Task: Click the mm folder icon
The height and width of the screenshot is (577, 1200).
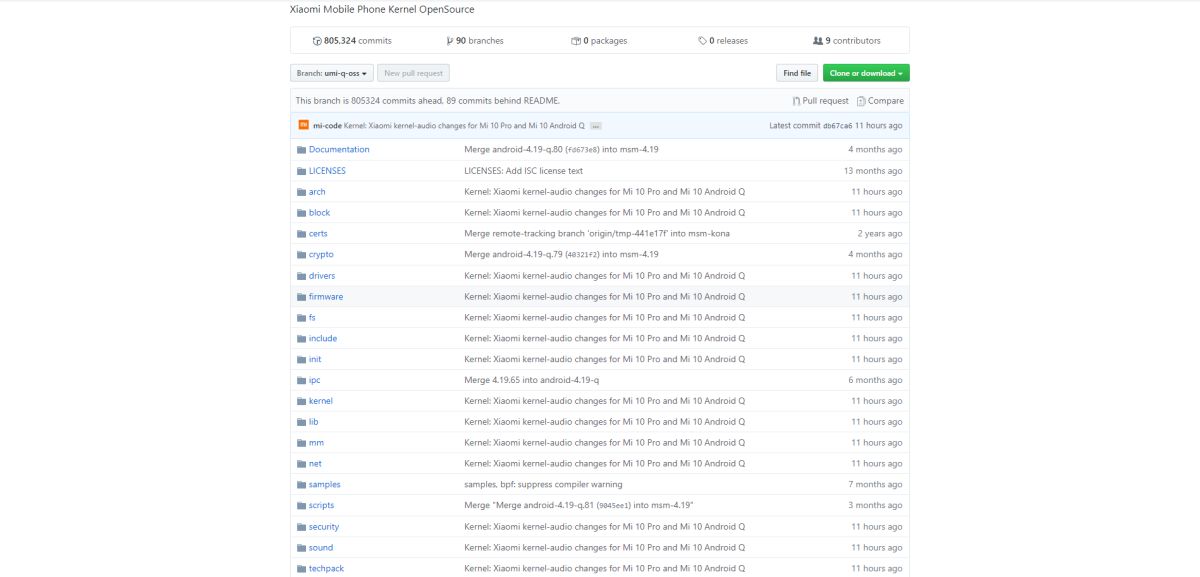Action: [x=300, y=444]
